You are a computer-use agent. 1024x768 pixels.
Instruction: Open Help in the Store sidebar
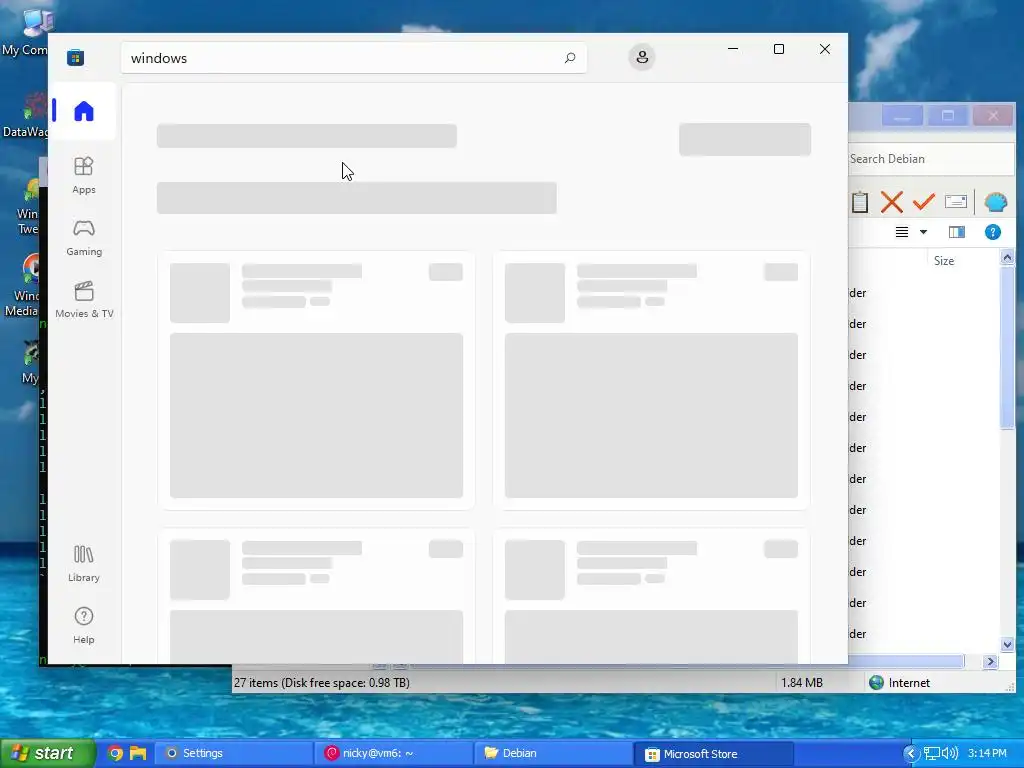pos(84,625)
